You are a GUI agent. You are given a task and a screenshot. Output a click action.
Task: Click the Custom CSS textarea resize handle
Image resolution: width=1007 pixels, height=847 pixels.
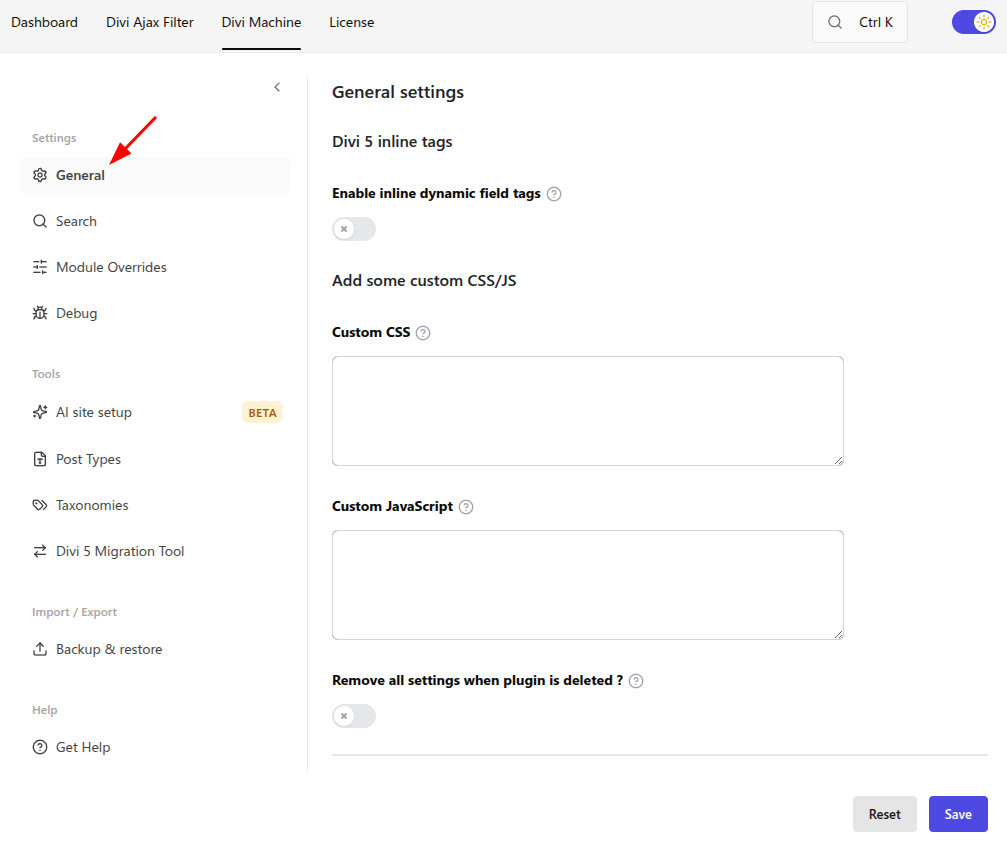click(x=839, y=460)
